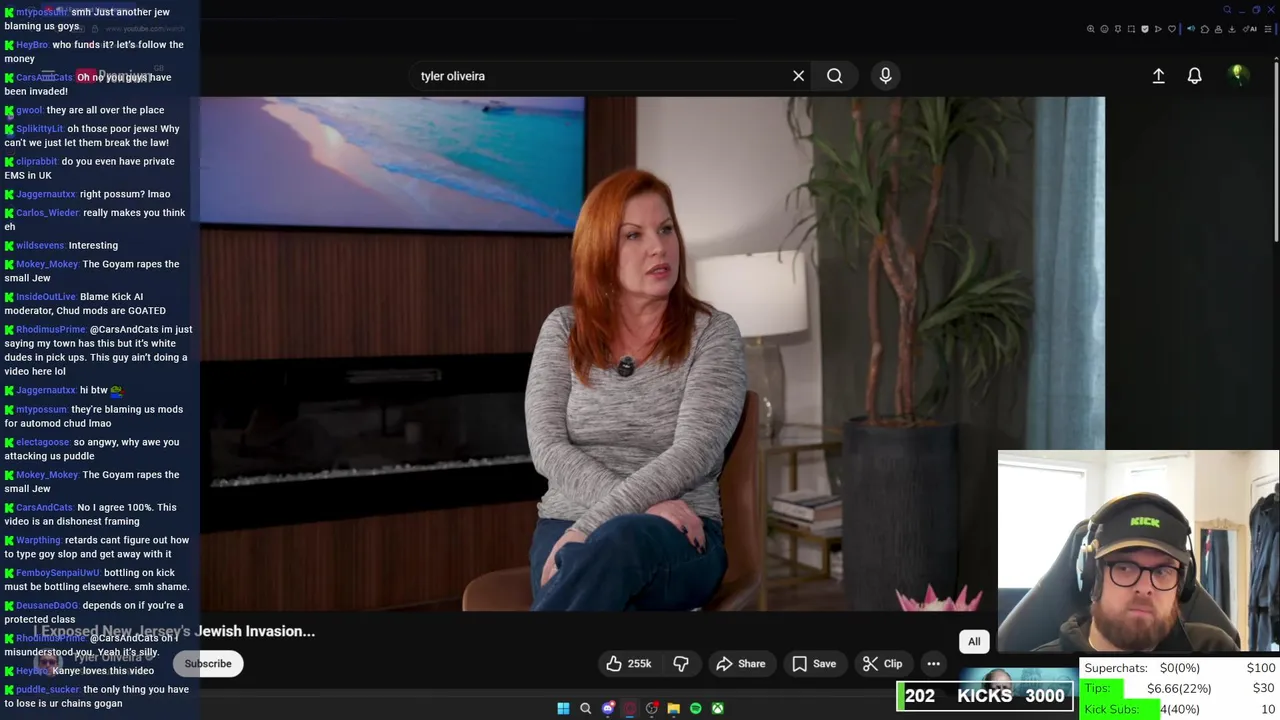Click chat user 'puddle_sucker'
Viewport: 1280px width, 720px height.
47,690
